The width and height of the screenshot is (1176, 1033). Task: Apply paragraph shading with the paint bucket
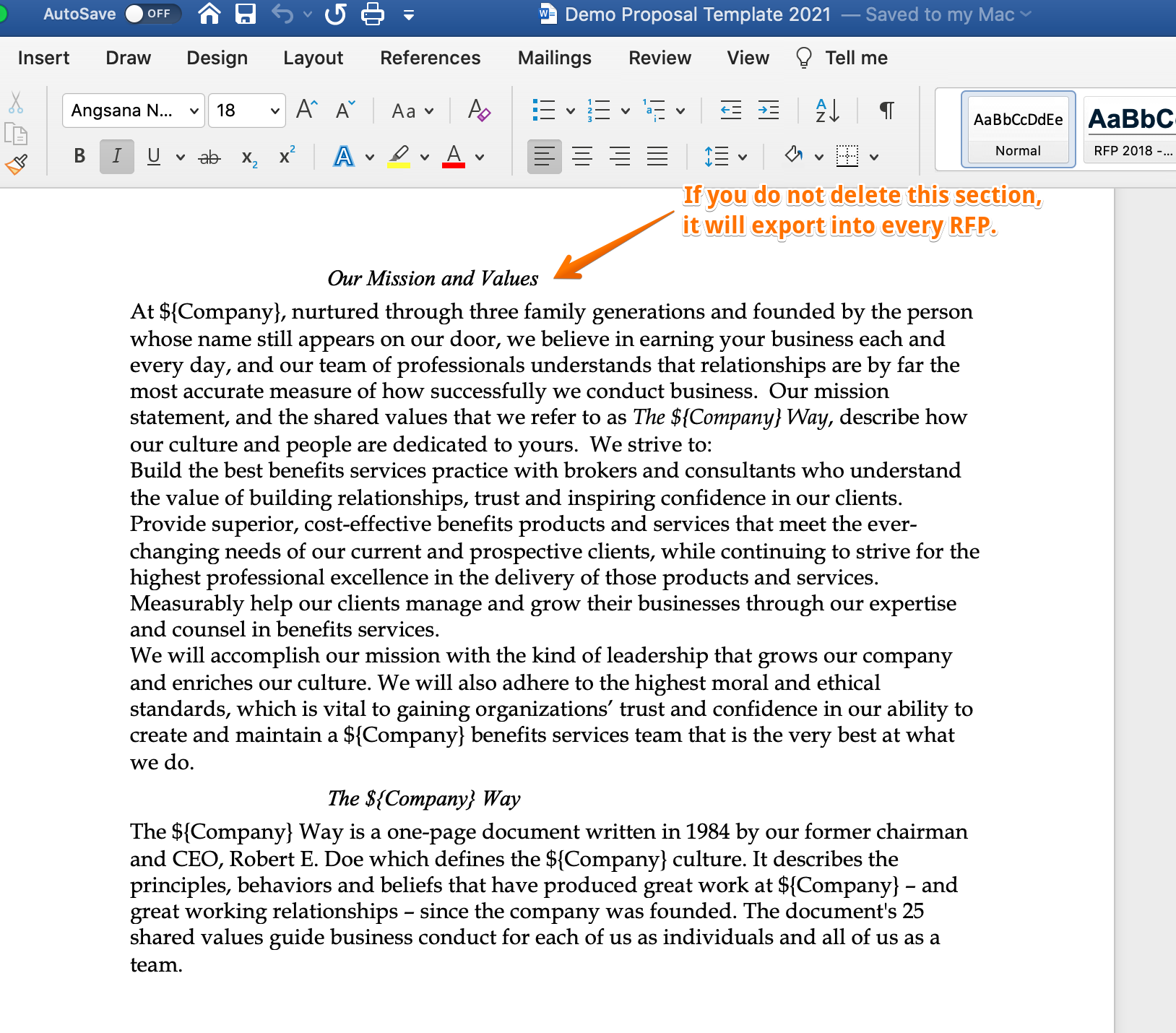point(793,155)
